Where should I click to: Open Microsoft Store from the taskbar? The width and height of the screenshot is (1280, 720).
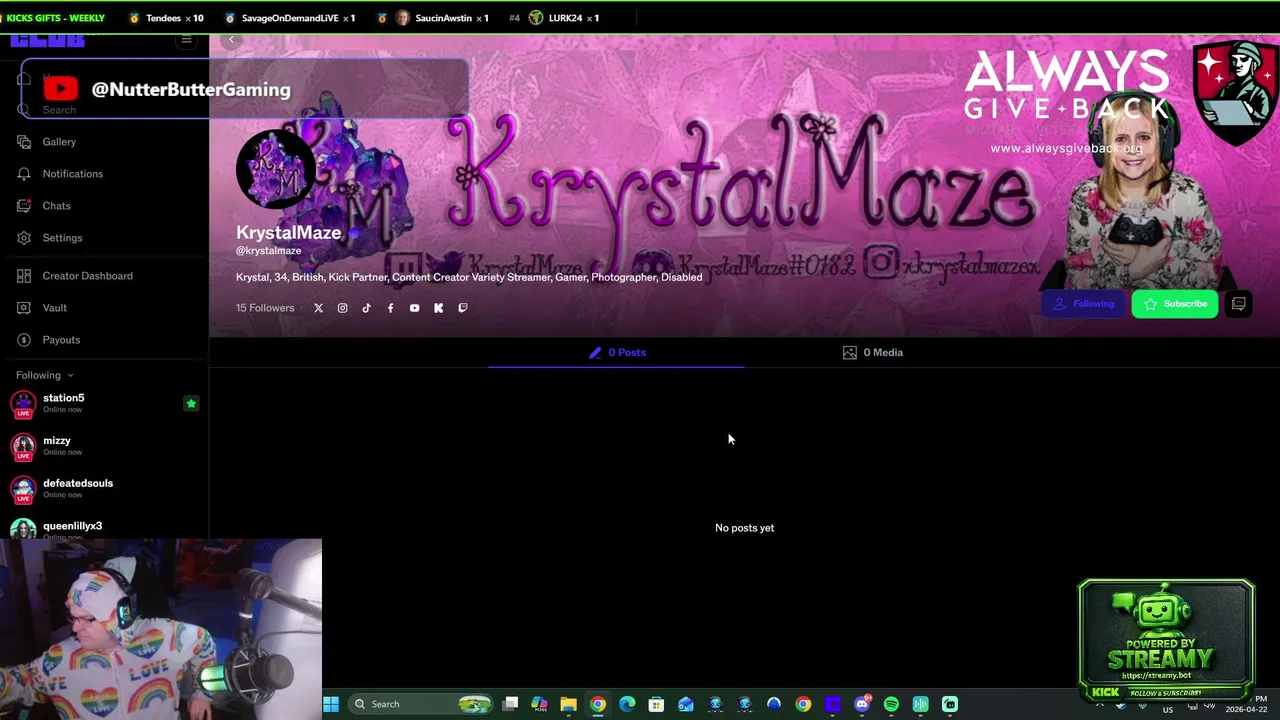click(656, 704)
